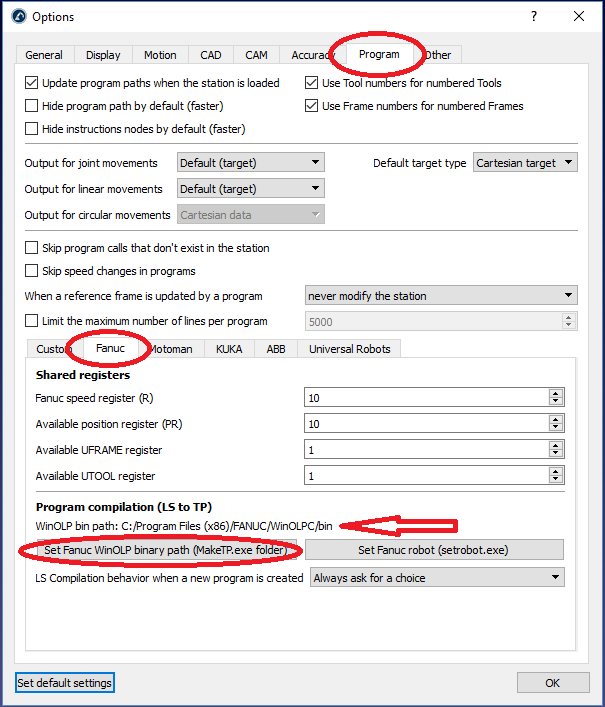Switch to the KUKA tab
The width and height of the screenshot is (605, 707).
click(x=229, y=349)
